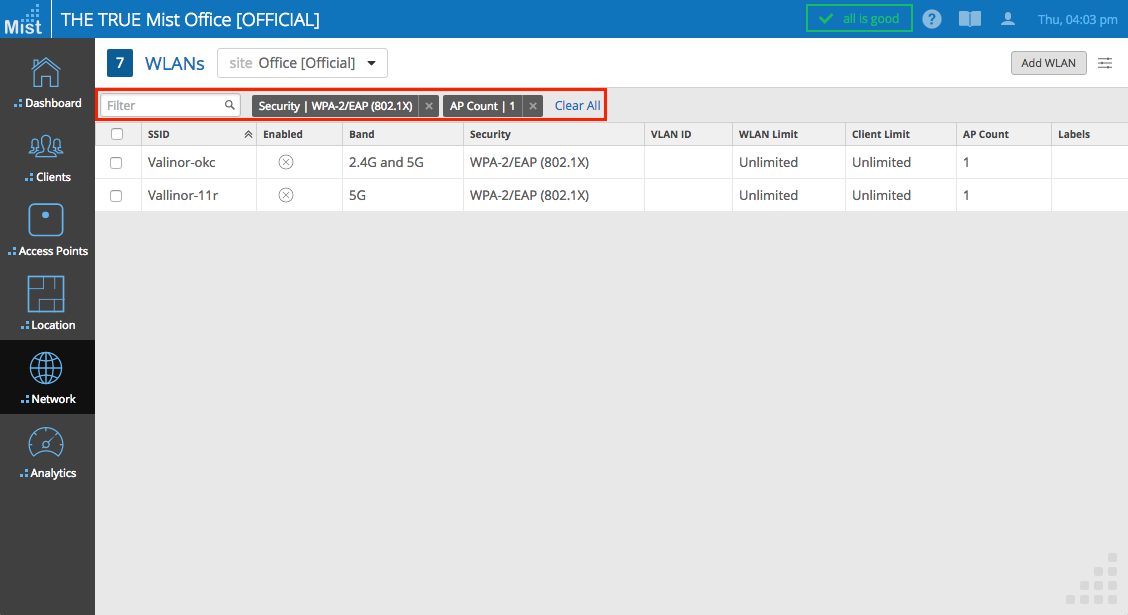Screen dimensions: 1128x615
Task: Open the help question mark icon
Action: 932,19
